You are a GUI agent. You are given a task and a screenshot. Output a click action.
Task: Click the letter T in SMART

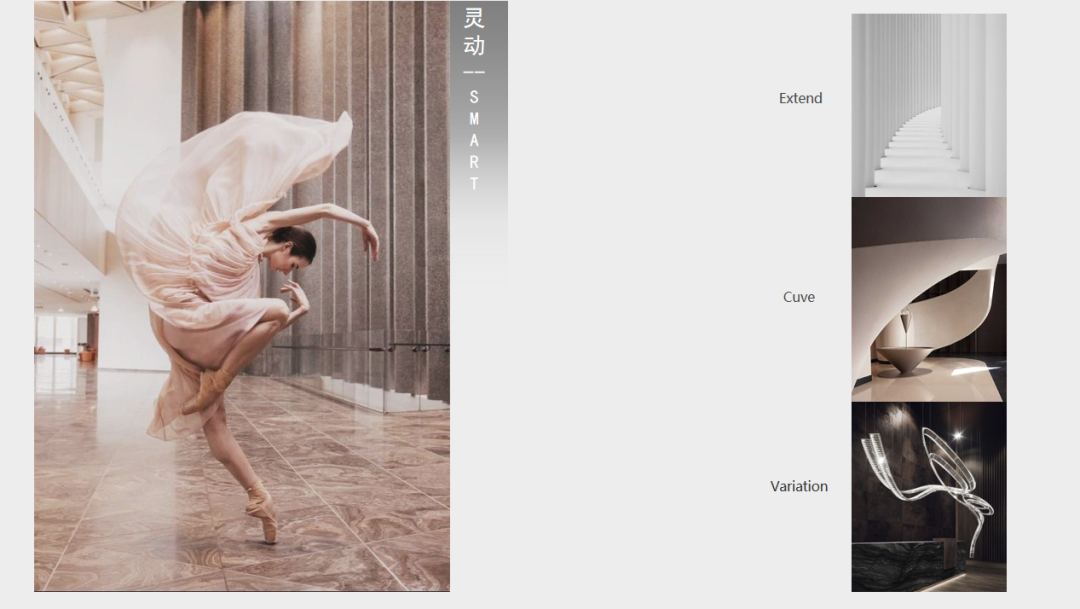474,184
